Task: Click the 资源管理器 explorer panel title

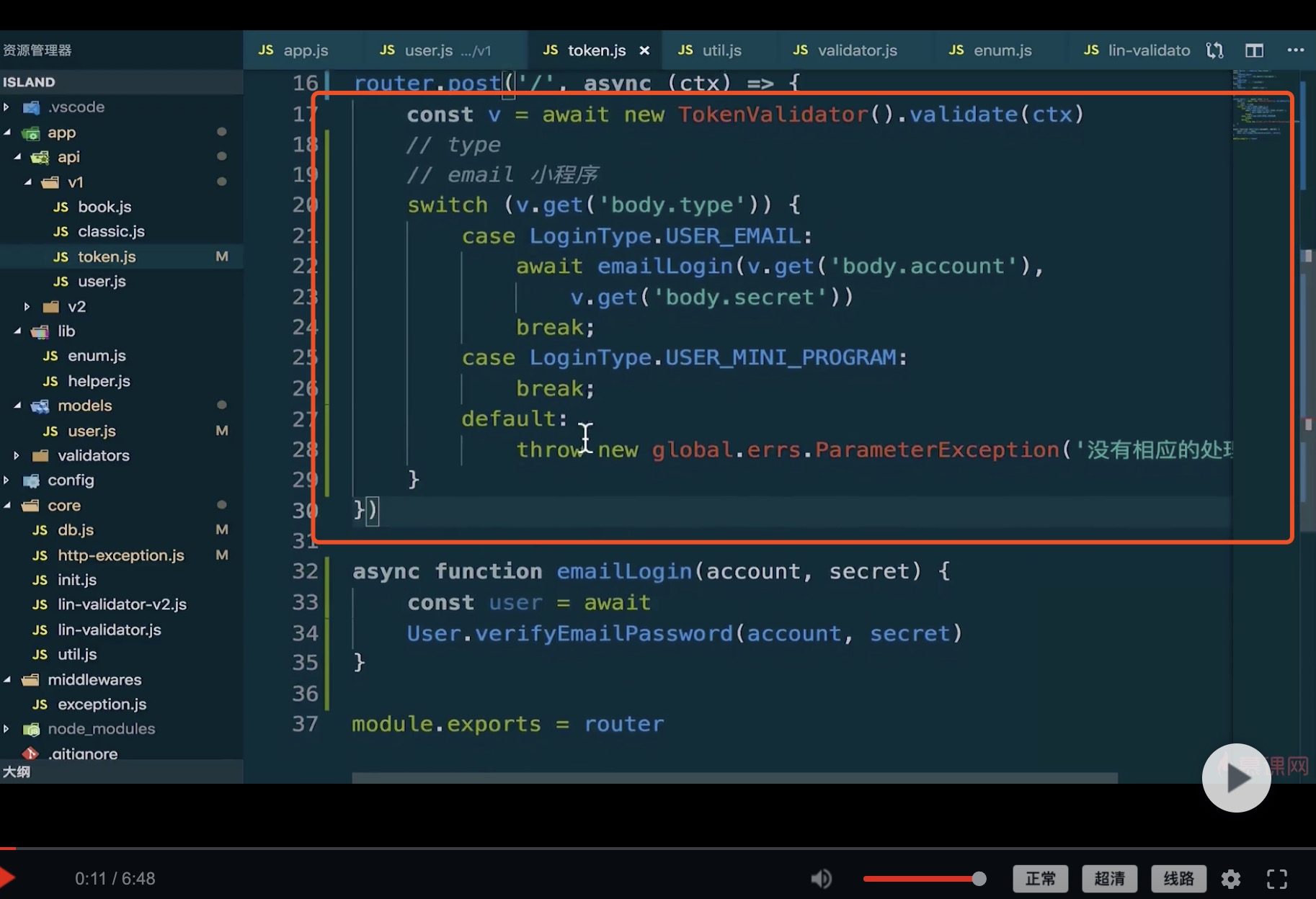Action: tap(37, 50)
